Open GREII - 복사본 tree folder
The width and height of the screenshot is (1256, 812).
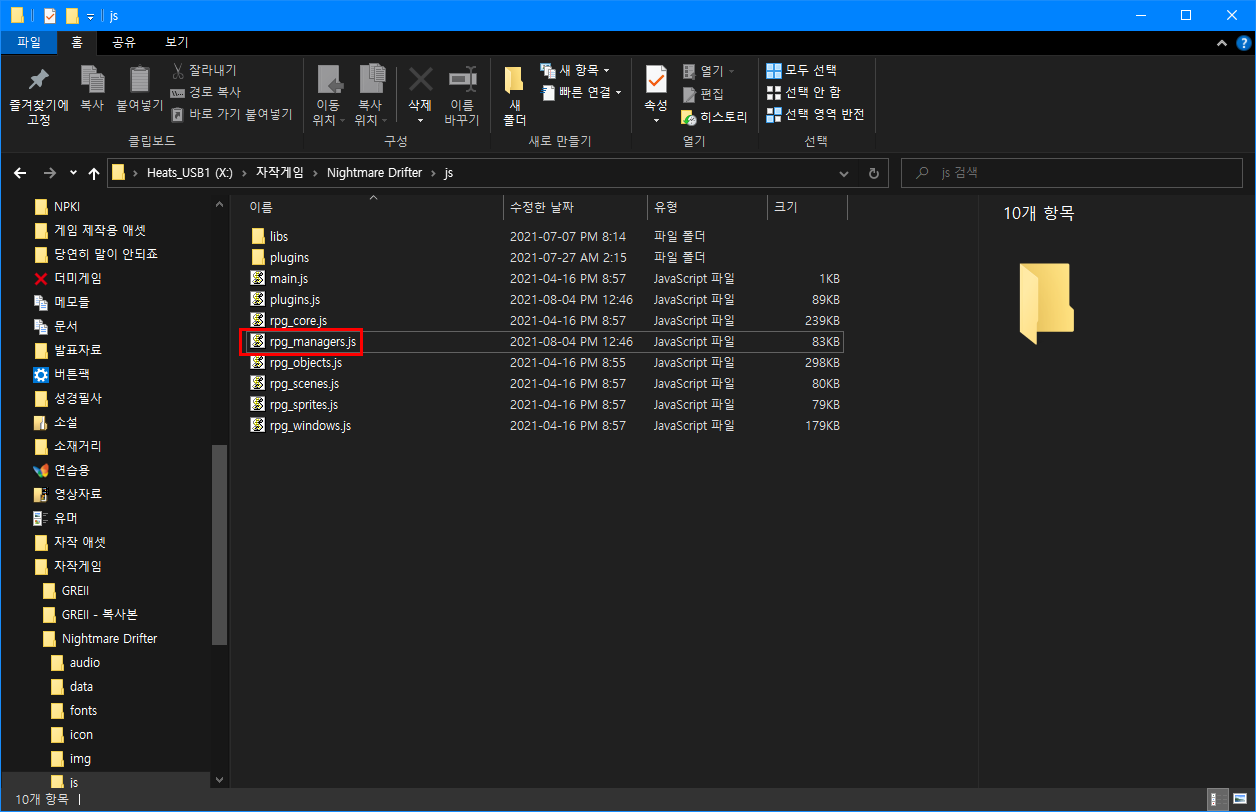98,614
